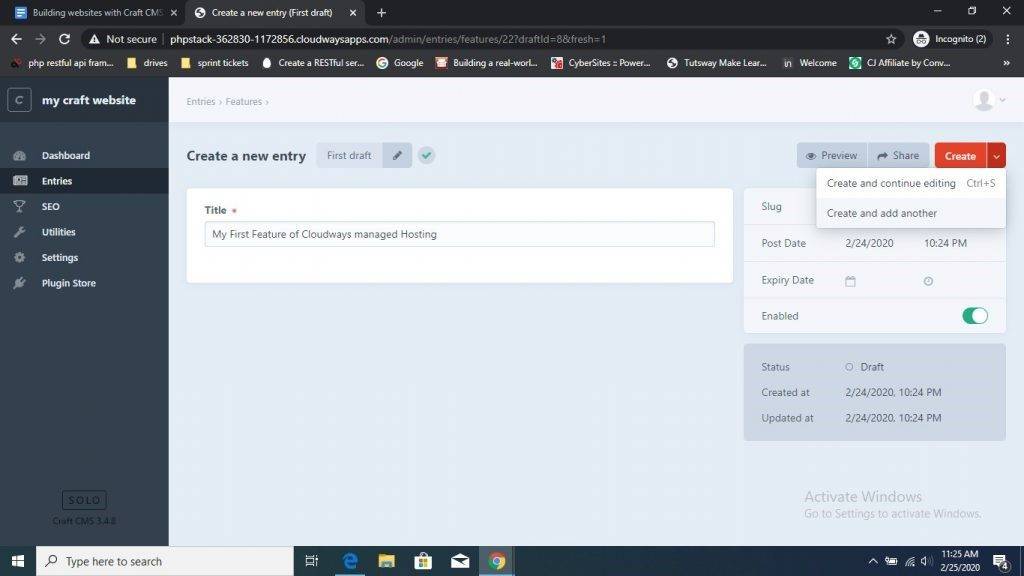Bookmark this page with star icon
Viewport: 1024px width, 576px height.
click(891, 39)
